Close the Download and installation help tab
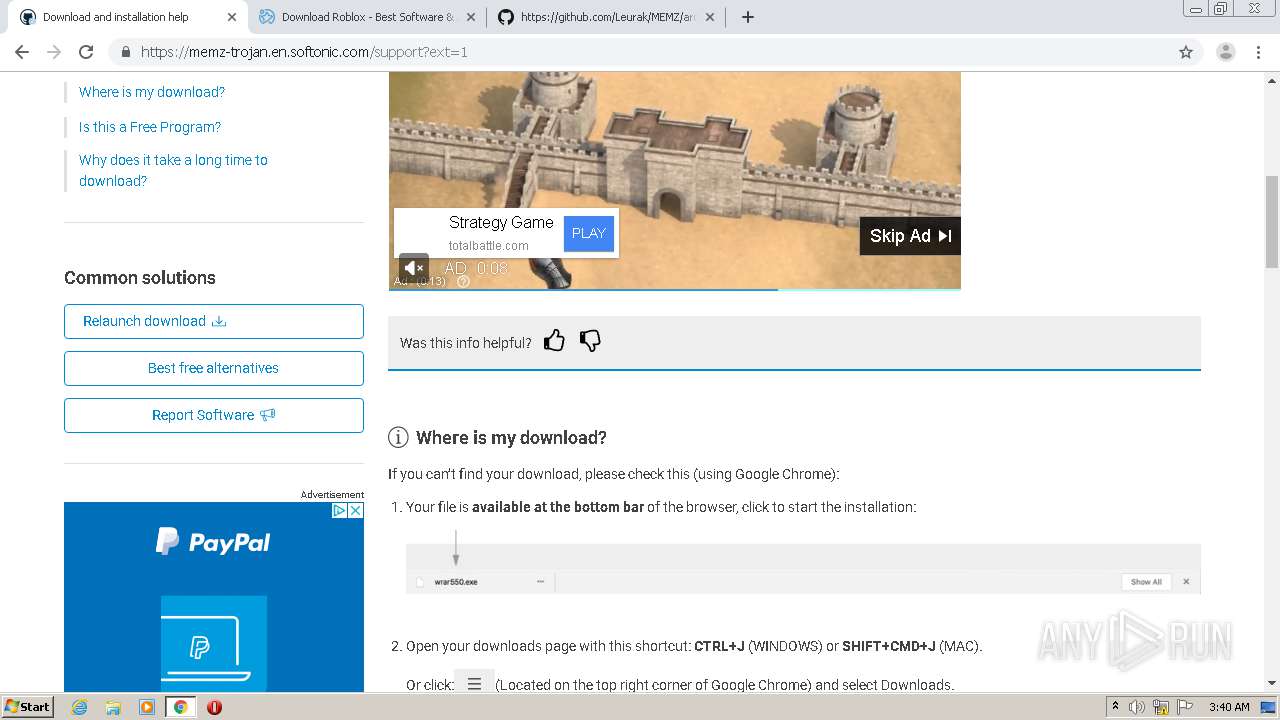 pos(232,17)
